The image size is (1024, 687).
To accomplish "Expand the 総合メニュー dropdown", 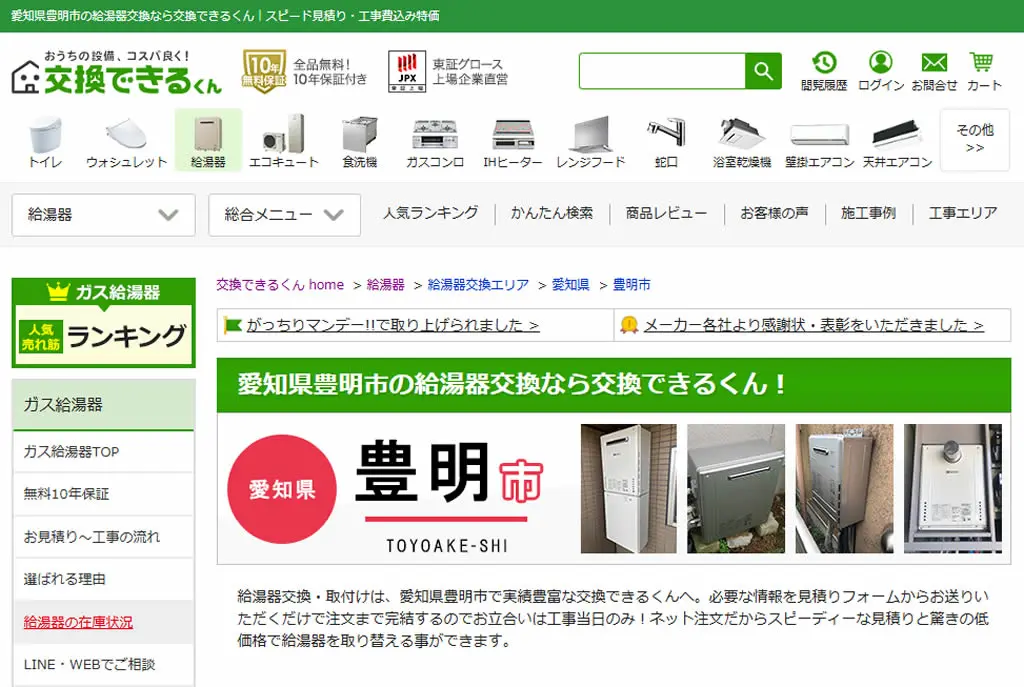I will 284,215.
